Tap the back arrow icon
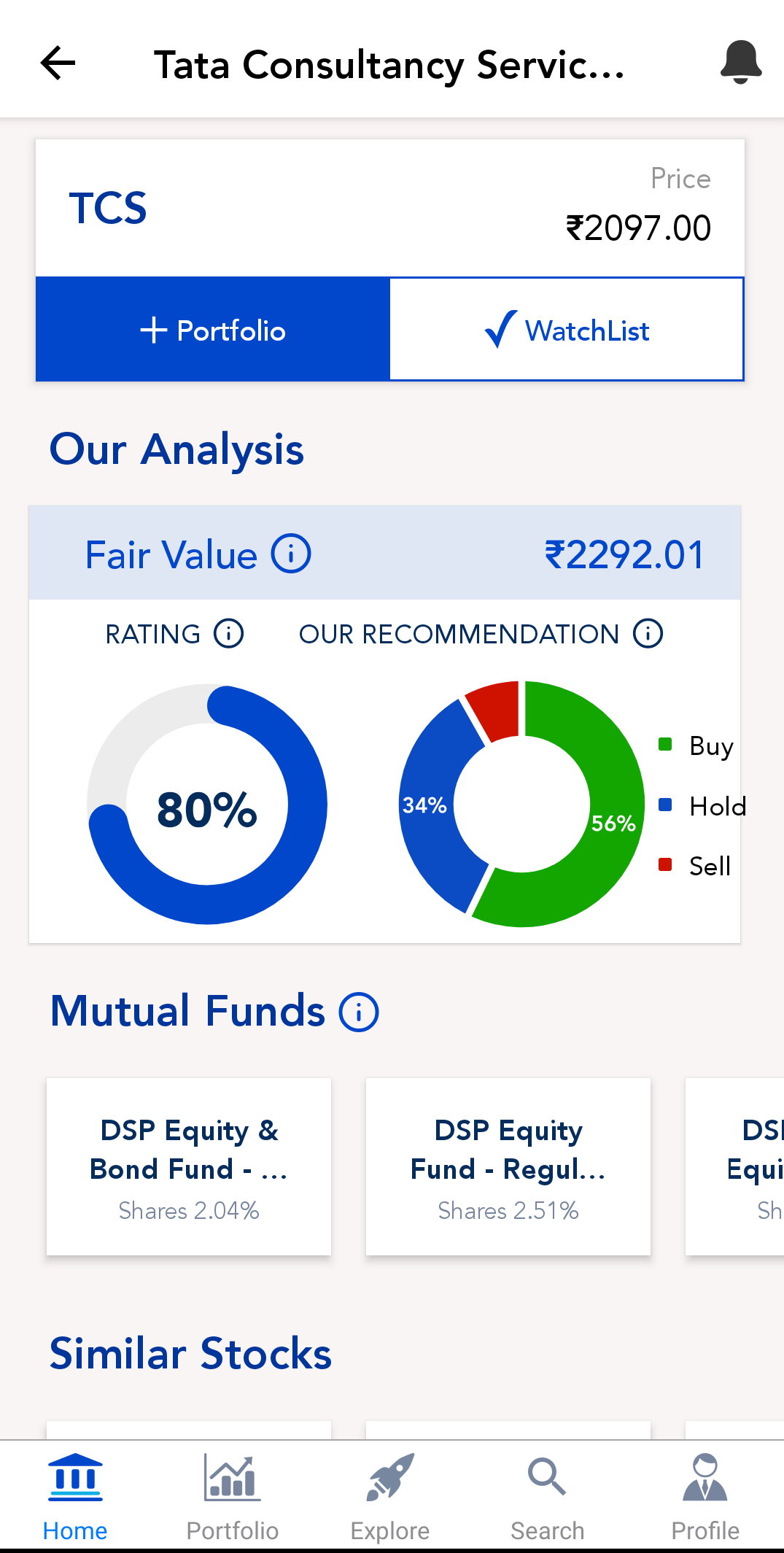This screenshot has width=784, height=1553. 58,63
